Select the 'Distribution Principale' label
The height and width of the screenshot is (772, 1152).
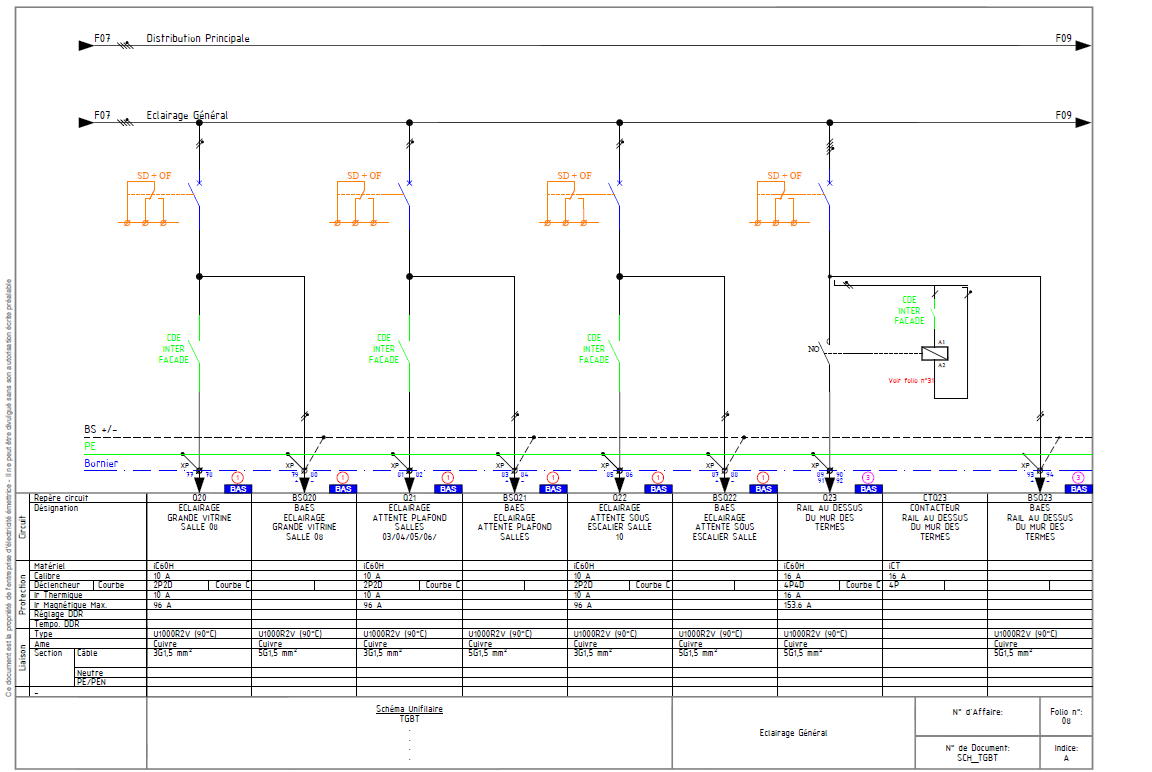[198, 39]
